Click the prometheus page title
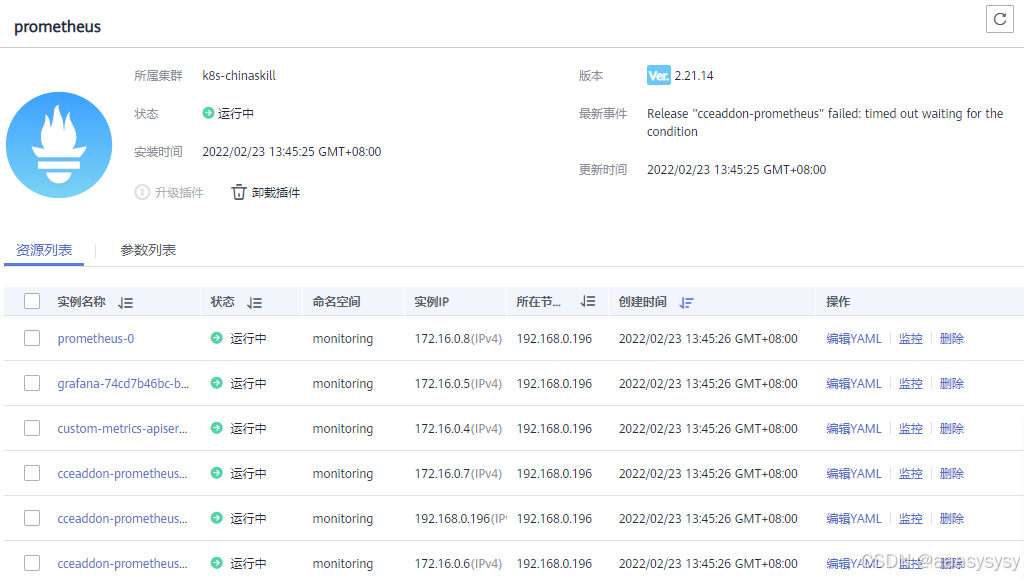This screenshot has height=579, width=1024. [x=57, y=27]
